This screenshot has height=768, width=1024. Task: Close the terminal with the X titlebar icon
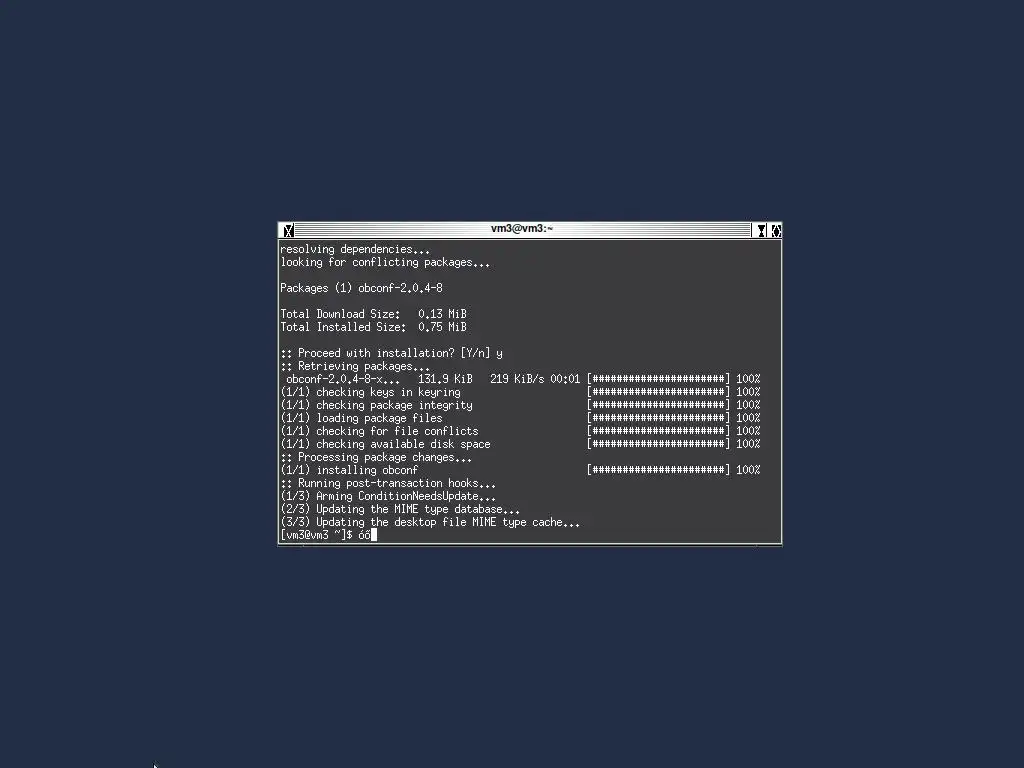point(288,230)
